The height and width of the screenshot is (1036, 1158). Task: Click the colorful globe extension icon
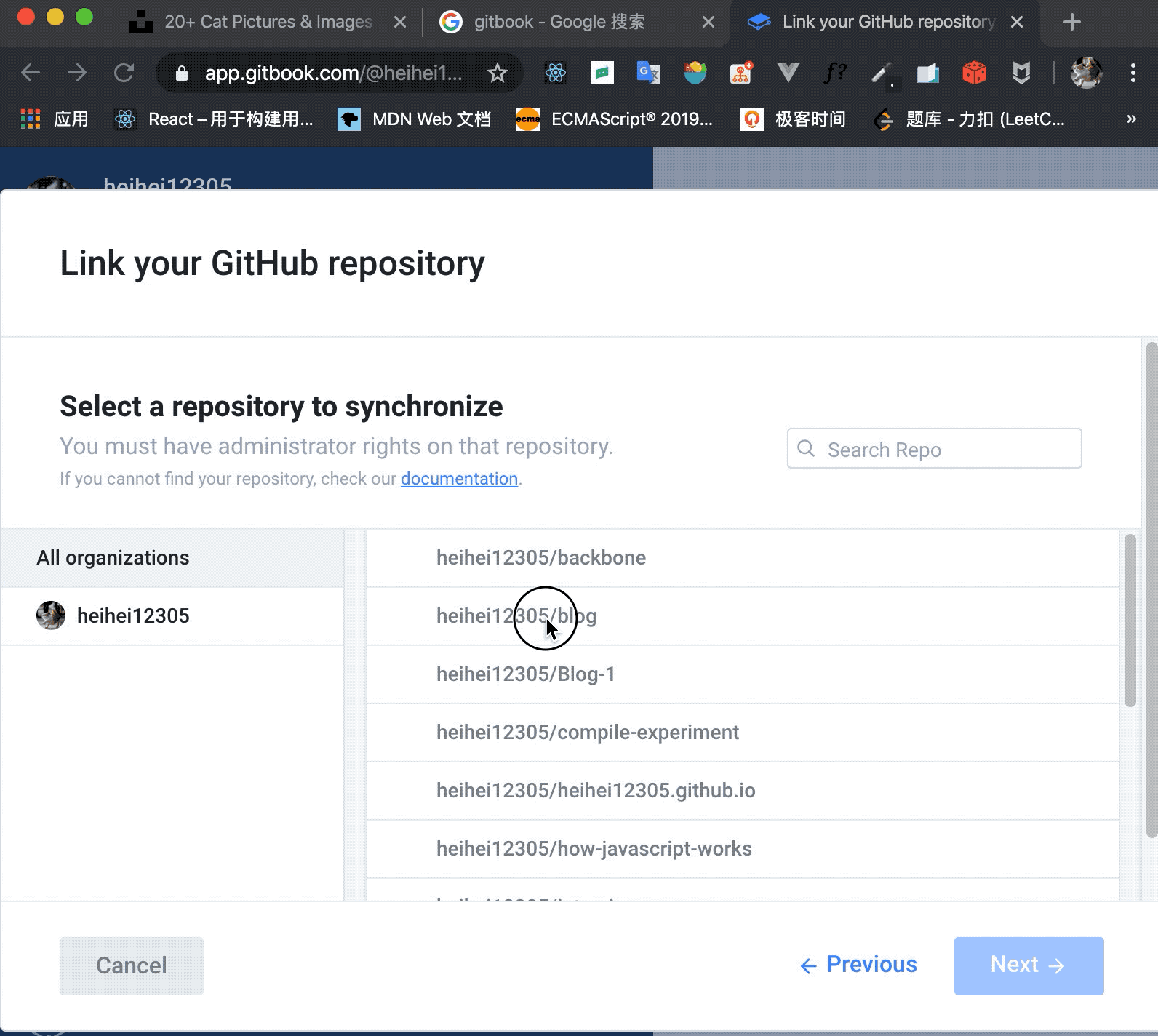(695, 73)
